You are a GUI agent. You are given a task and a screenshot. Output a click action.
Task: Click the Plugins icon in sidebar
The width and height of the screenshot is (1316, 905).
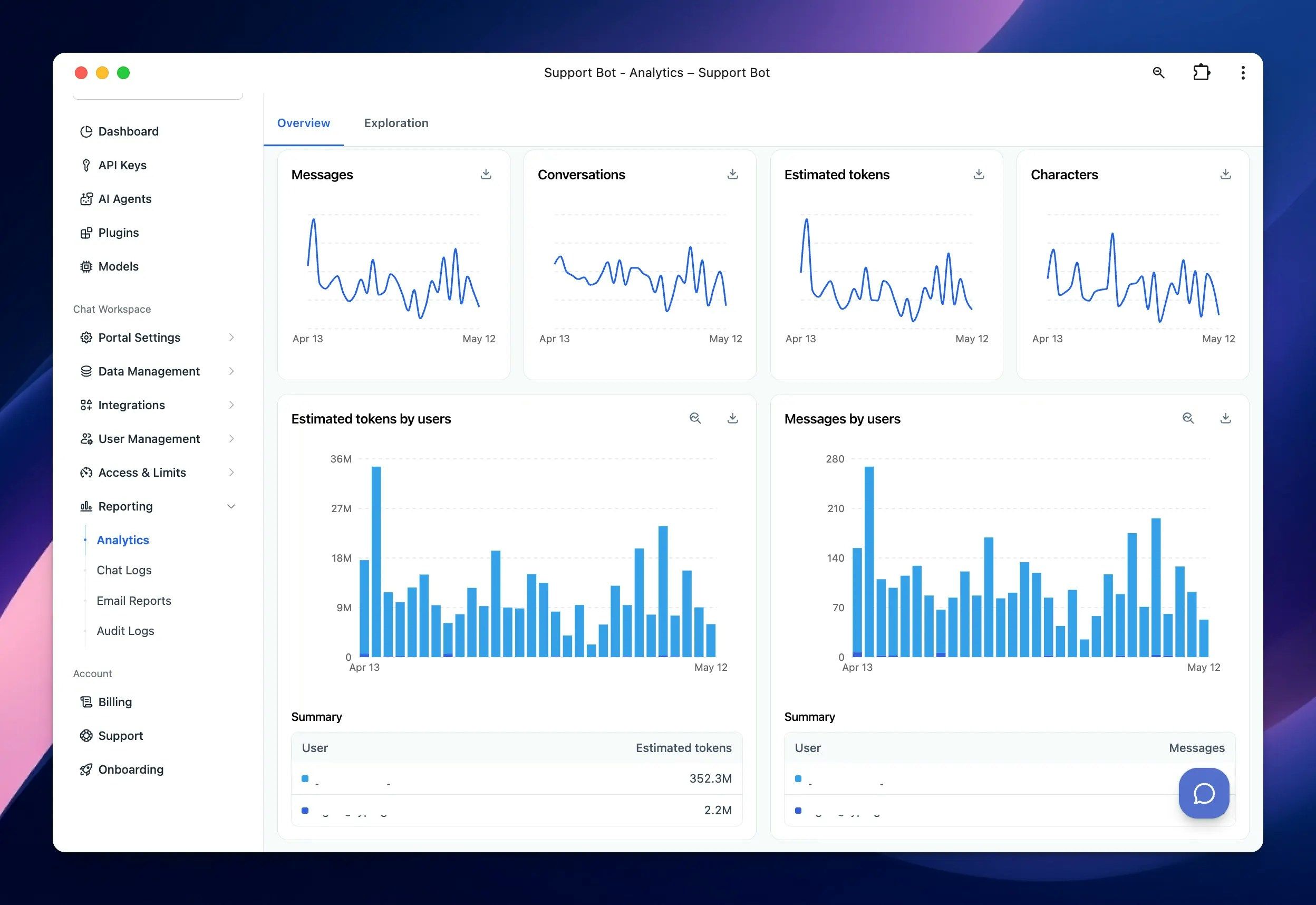tap(86, 233)
